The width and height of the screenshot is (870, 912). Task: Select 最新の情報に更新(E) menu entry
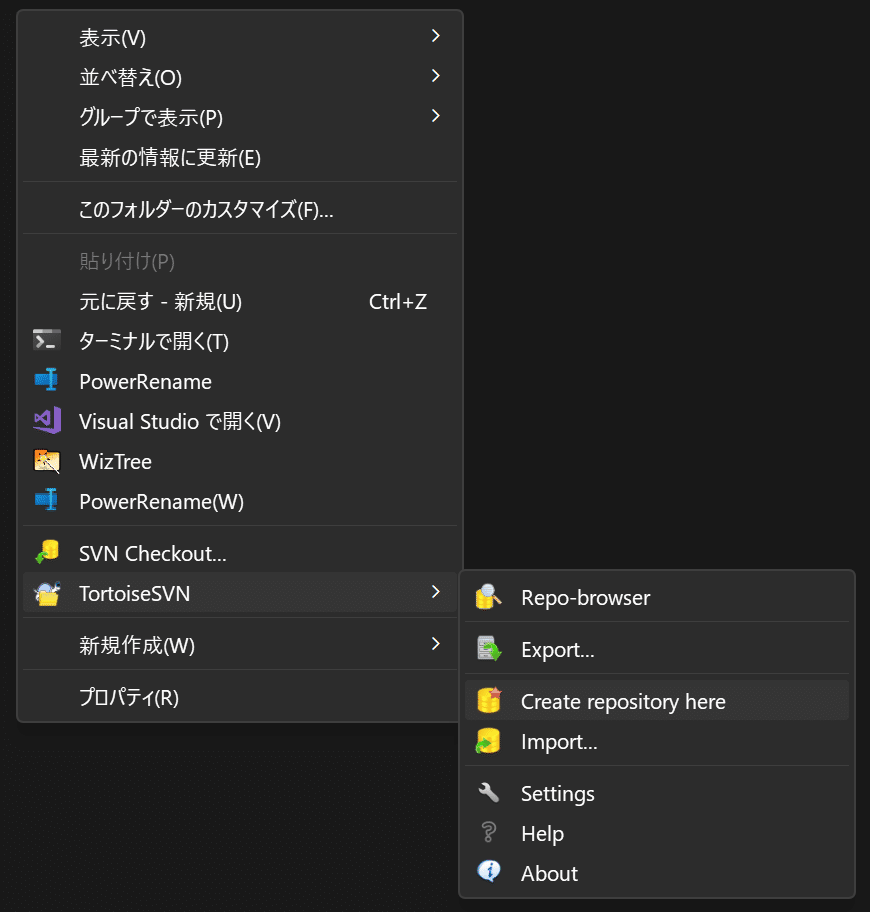tap(240, 157)
